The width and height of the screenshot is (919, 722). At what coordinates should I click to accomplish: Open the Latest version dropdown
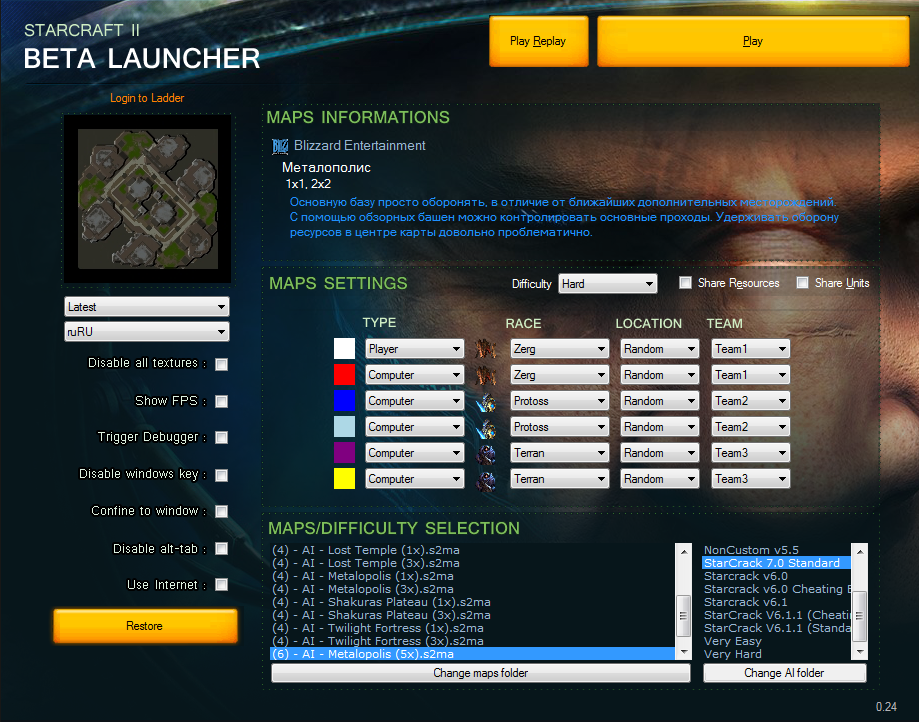click(x=147, y=306)
